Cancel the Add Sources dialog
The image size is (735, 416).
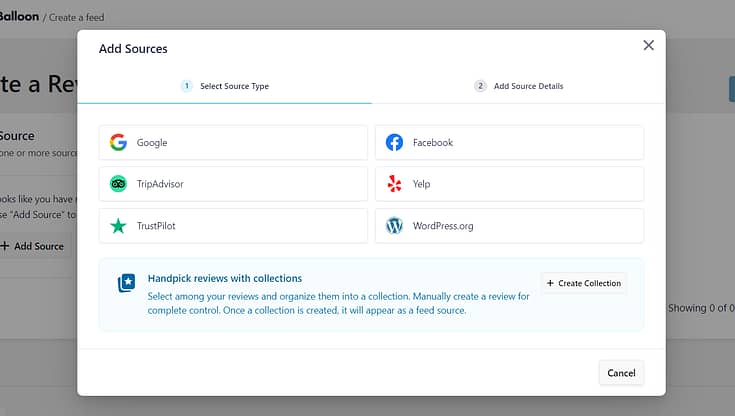point(622,373)
